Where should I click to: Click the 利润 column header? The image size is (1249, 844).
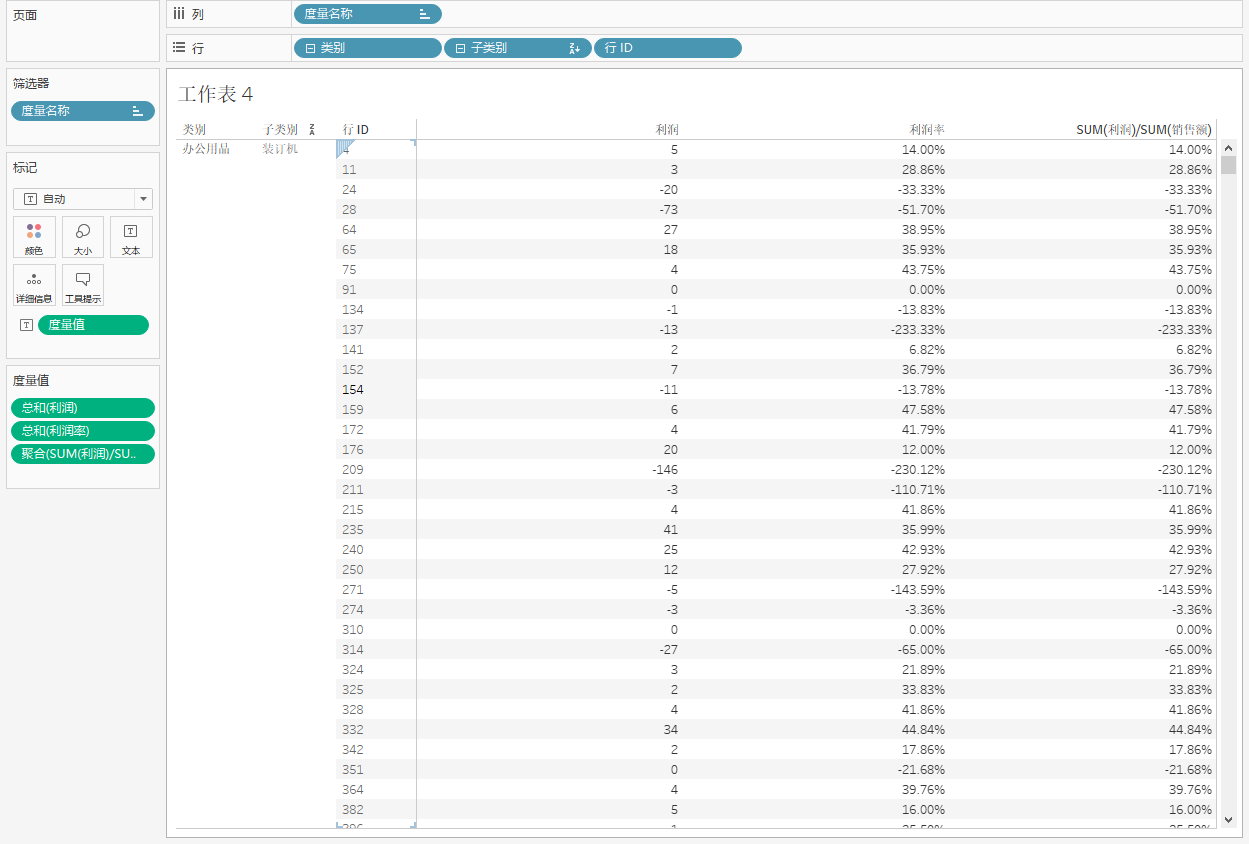pos(666,130)
